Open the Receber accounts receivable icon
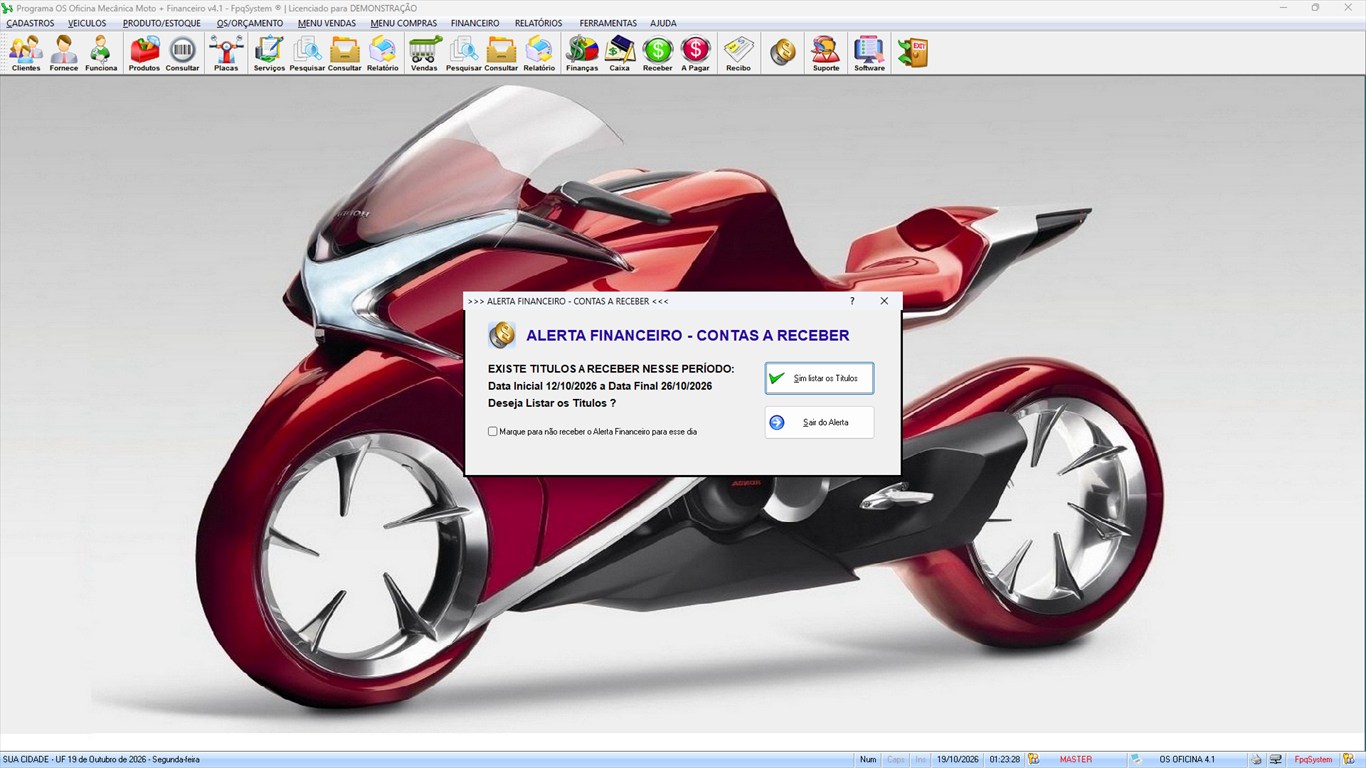Screen dimensions: 1366x768 [x=657, y=53]
